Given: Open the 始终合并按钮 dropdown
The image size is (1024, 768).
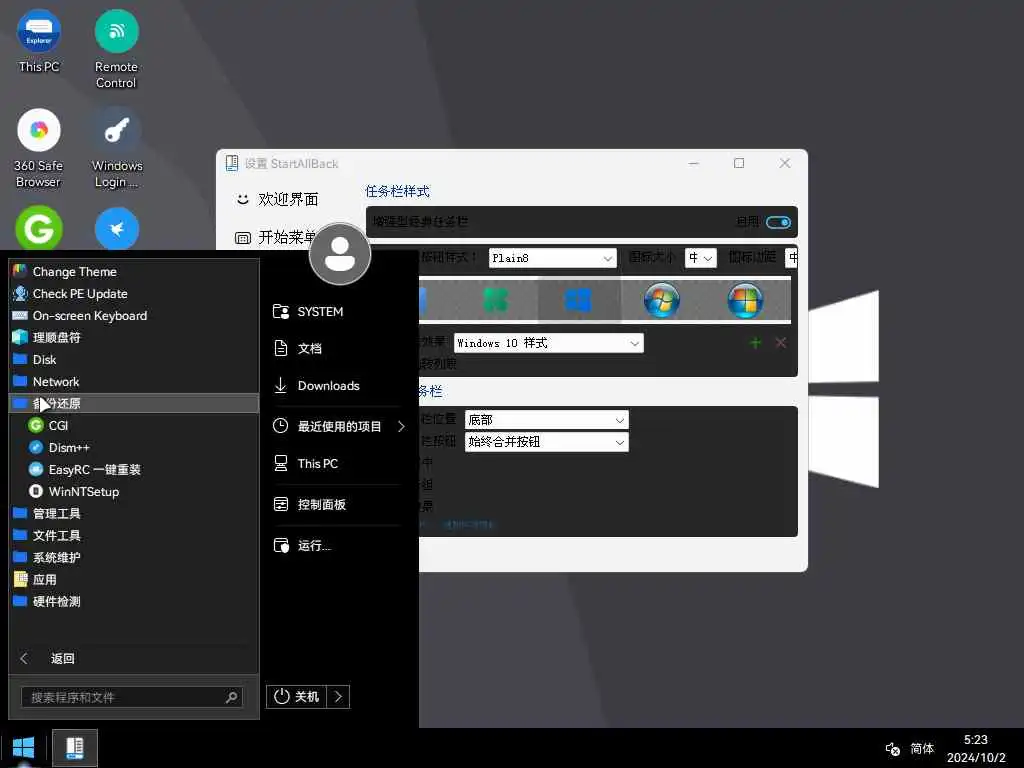Looking at the screenshot, I should click(546, 442).
